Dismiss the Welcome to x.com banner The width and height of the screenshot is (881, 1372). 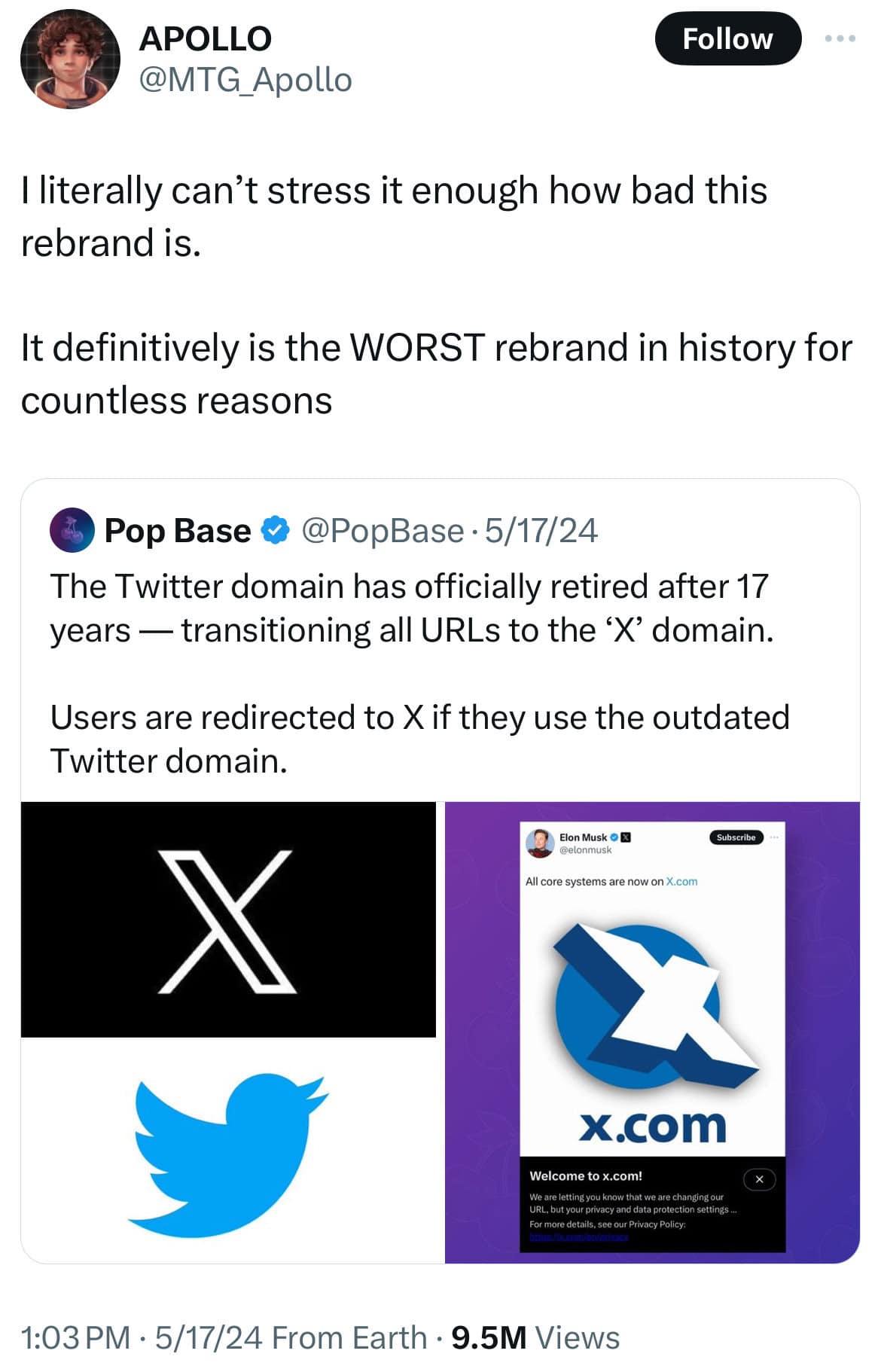(x=759, y=1179)
